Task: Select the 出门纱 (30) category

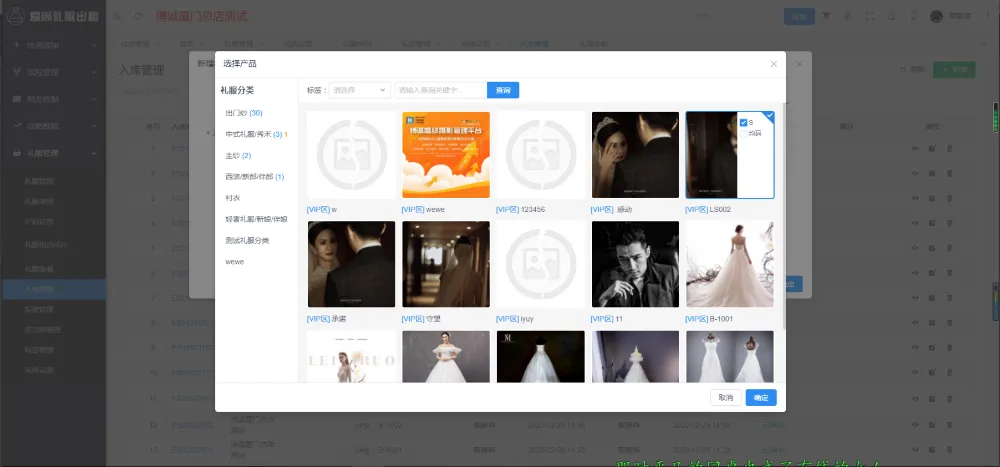Action: pyautogui.click(x=244, y=113)
